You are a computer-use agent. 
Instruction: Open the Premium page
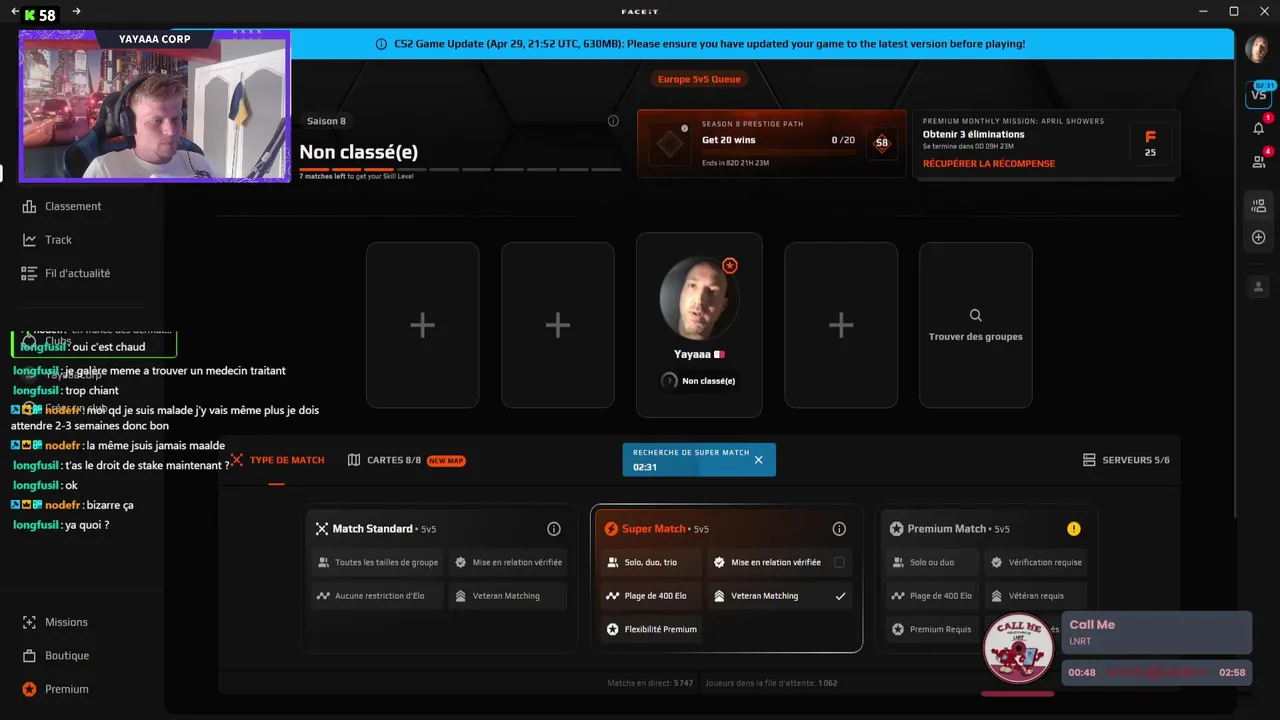point(55,689)
